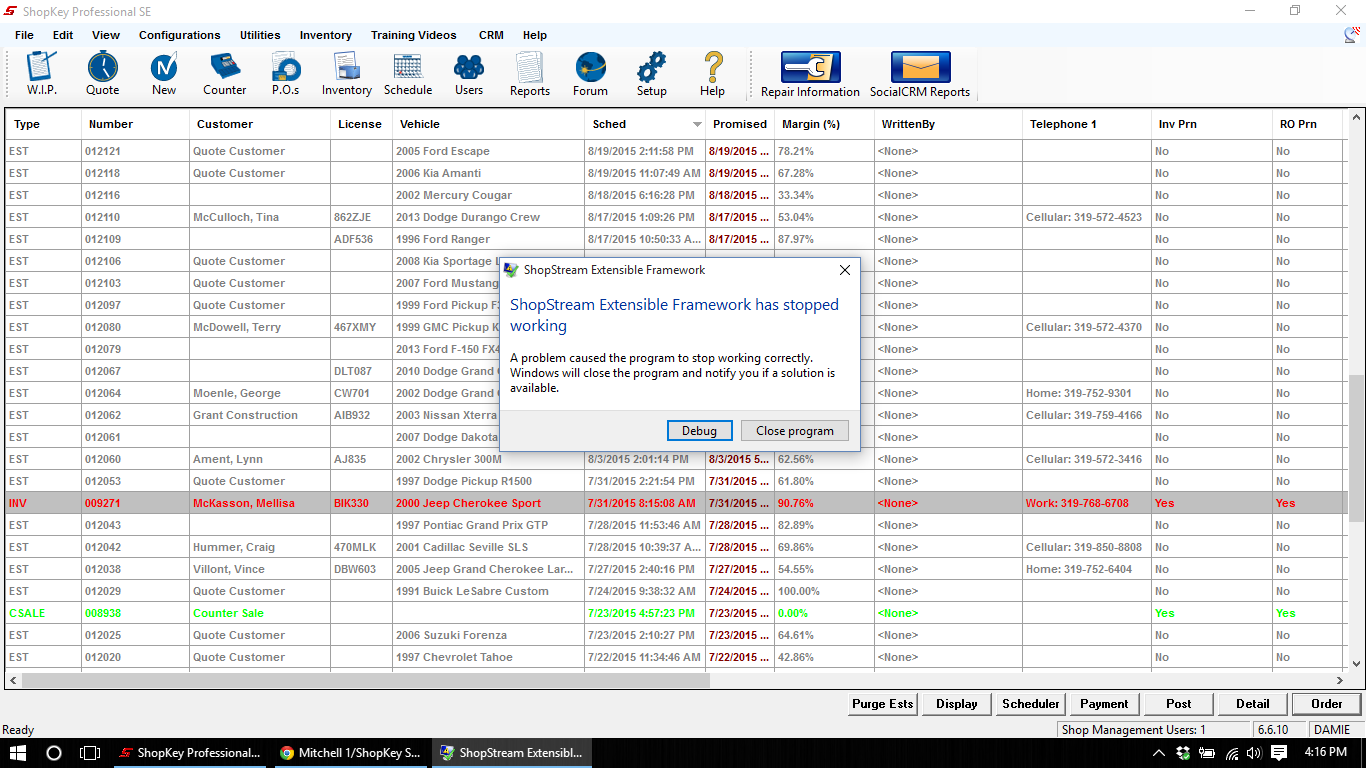Close the ShopStream error dialog with X
This screenshot has width=1366, height=768.
tap(844, 270)
